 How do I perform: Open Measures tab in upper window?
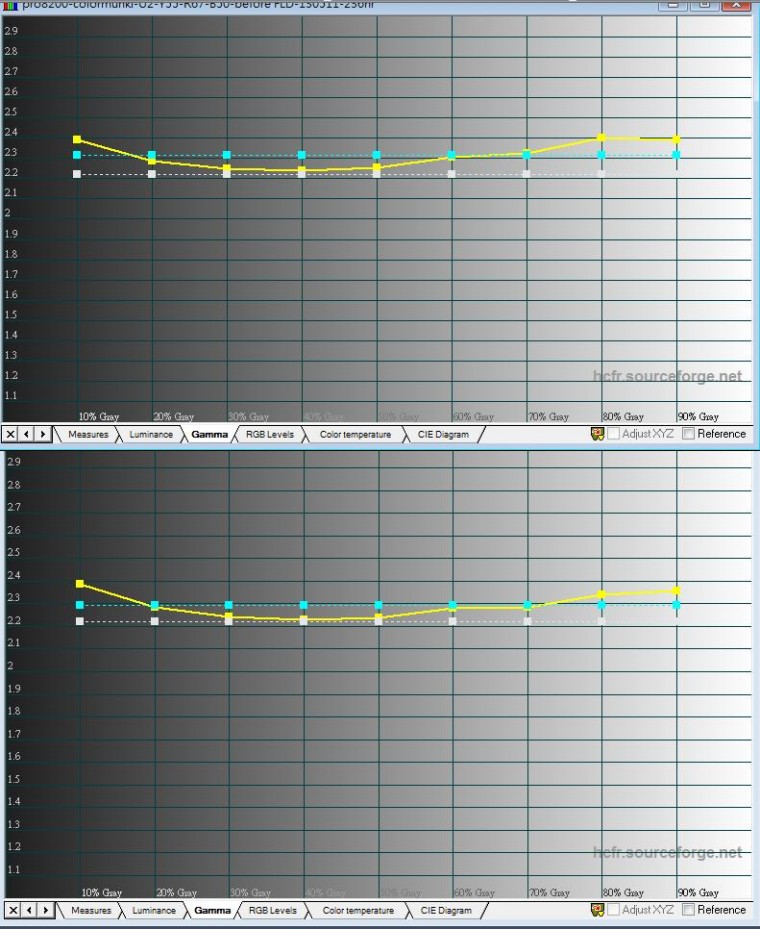click(88, 434)
